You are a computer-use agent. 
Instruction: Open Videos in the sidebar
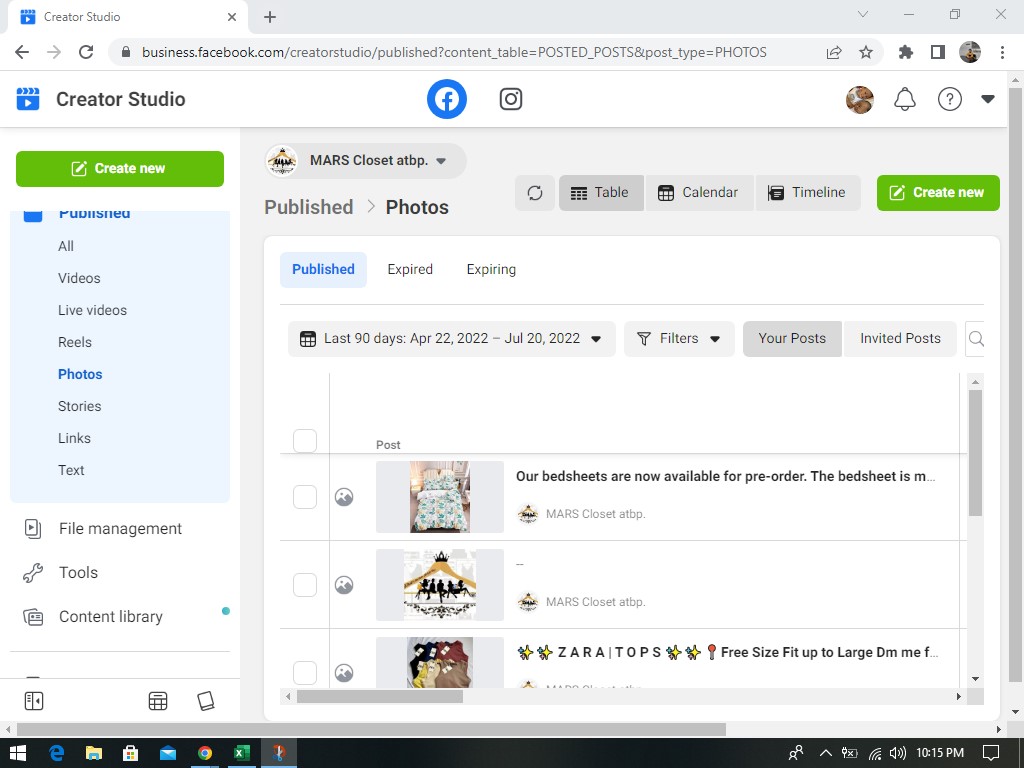pyautogui.click(x=79, y=278)
